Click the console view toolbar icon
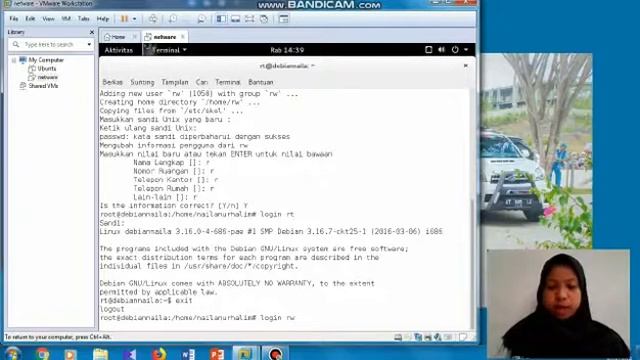Viewport: 640px width, 360px height. (284, 19)
